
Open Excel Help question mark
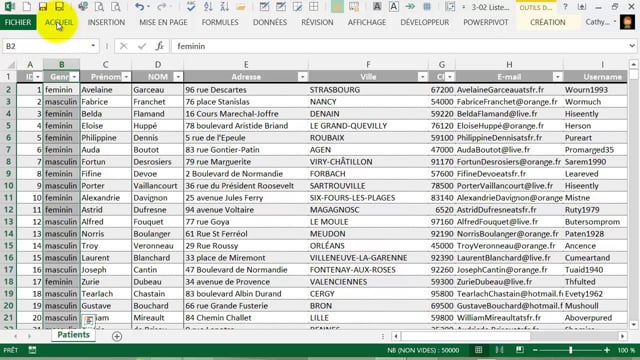pos(565,7)
